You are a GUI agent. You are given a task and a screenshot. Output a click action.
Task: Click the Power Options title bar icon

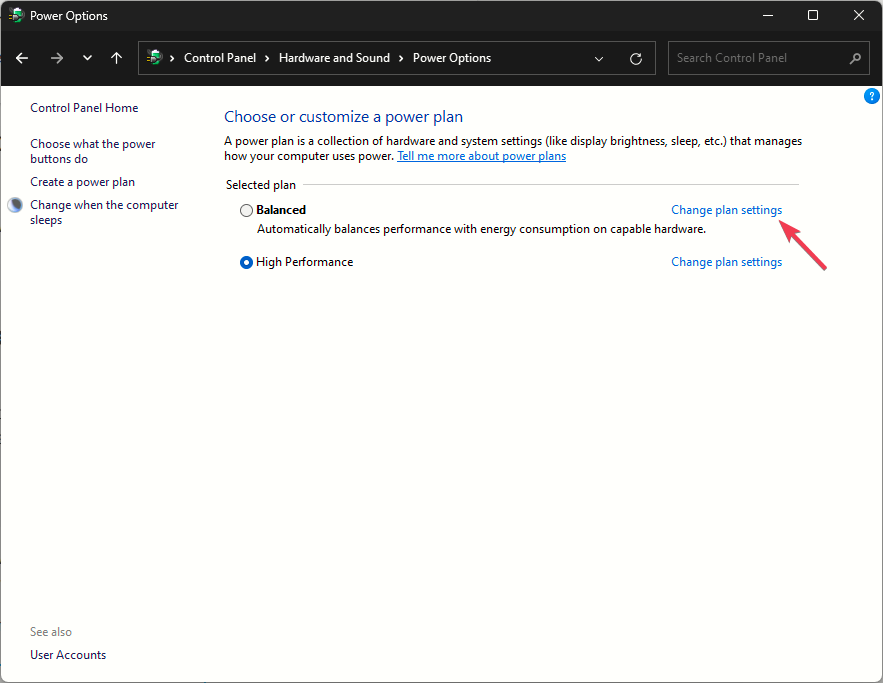click(x=16, y=16)
